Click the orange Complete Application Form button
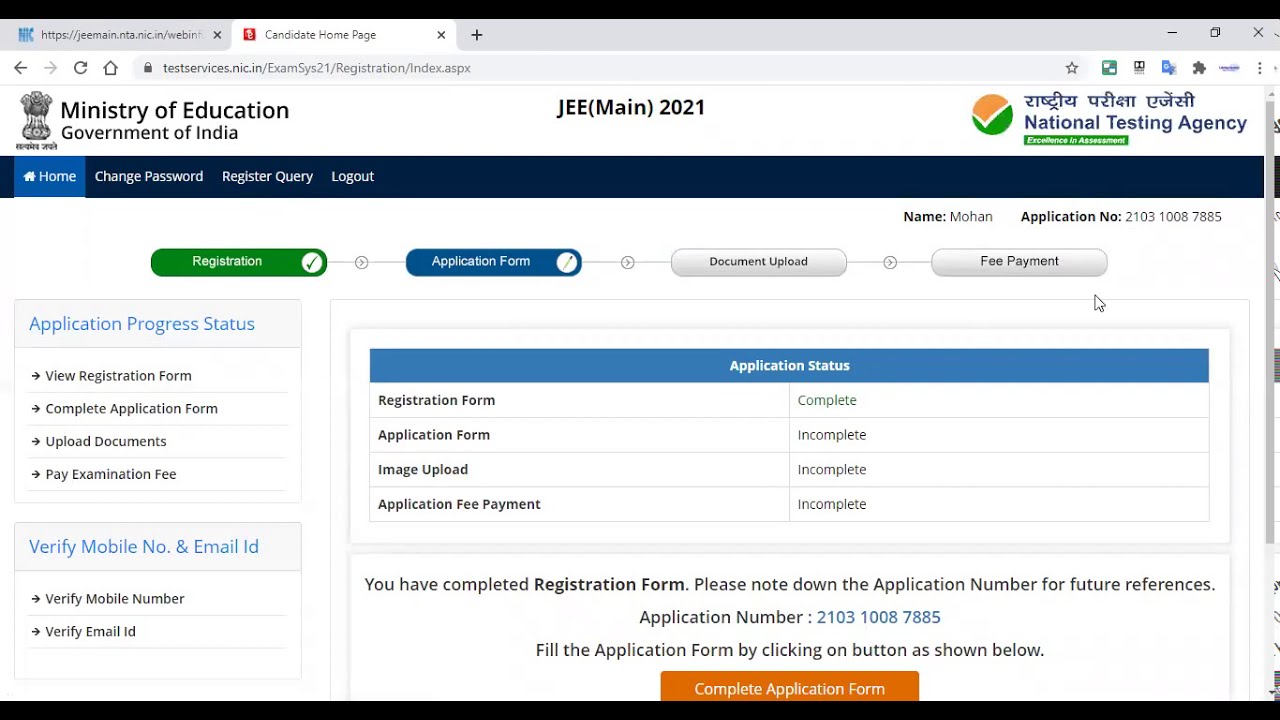 coord(789,686)
